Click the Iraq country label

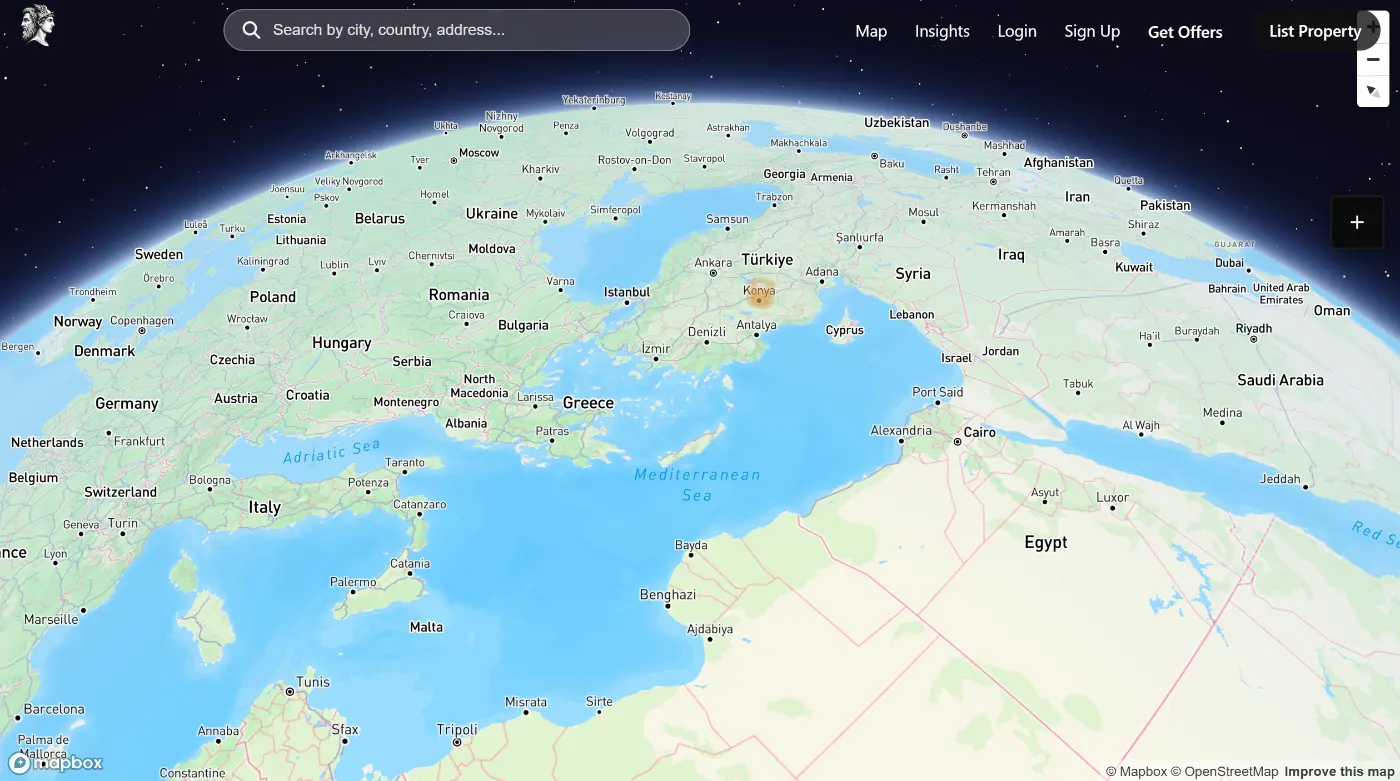(1011, 255)
